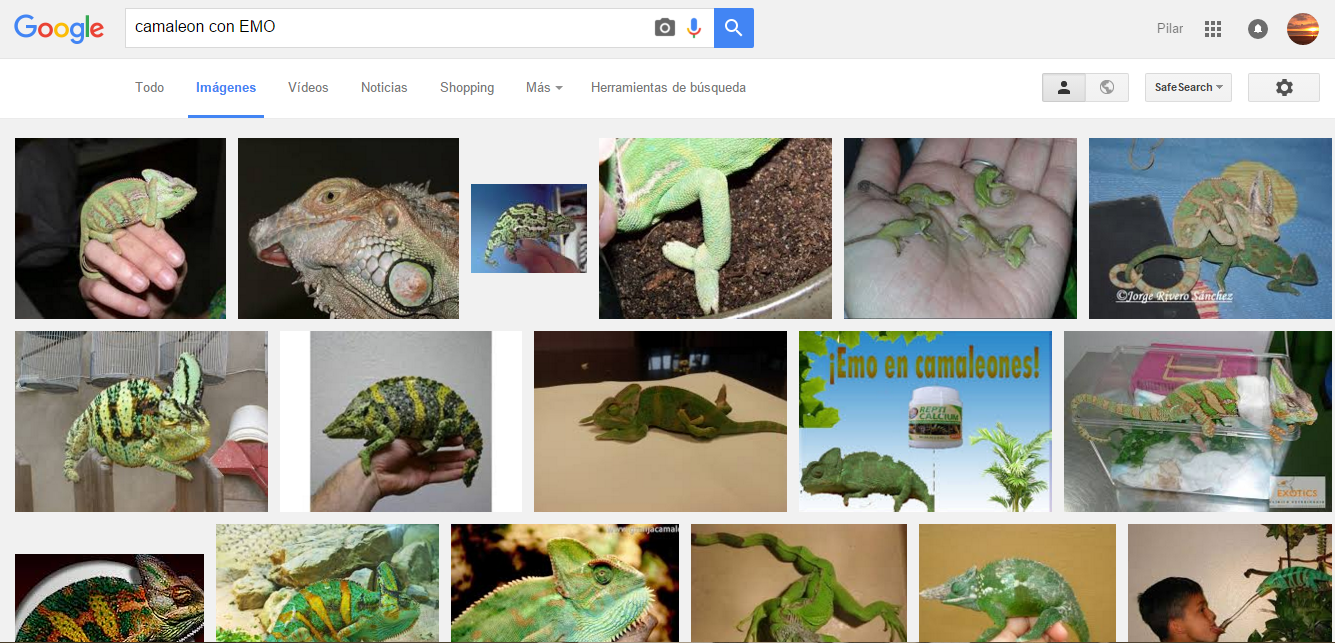Open the Google apps grid
The height and width of the screenshot is (643, 1335).
coord(1213,29)
